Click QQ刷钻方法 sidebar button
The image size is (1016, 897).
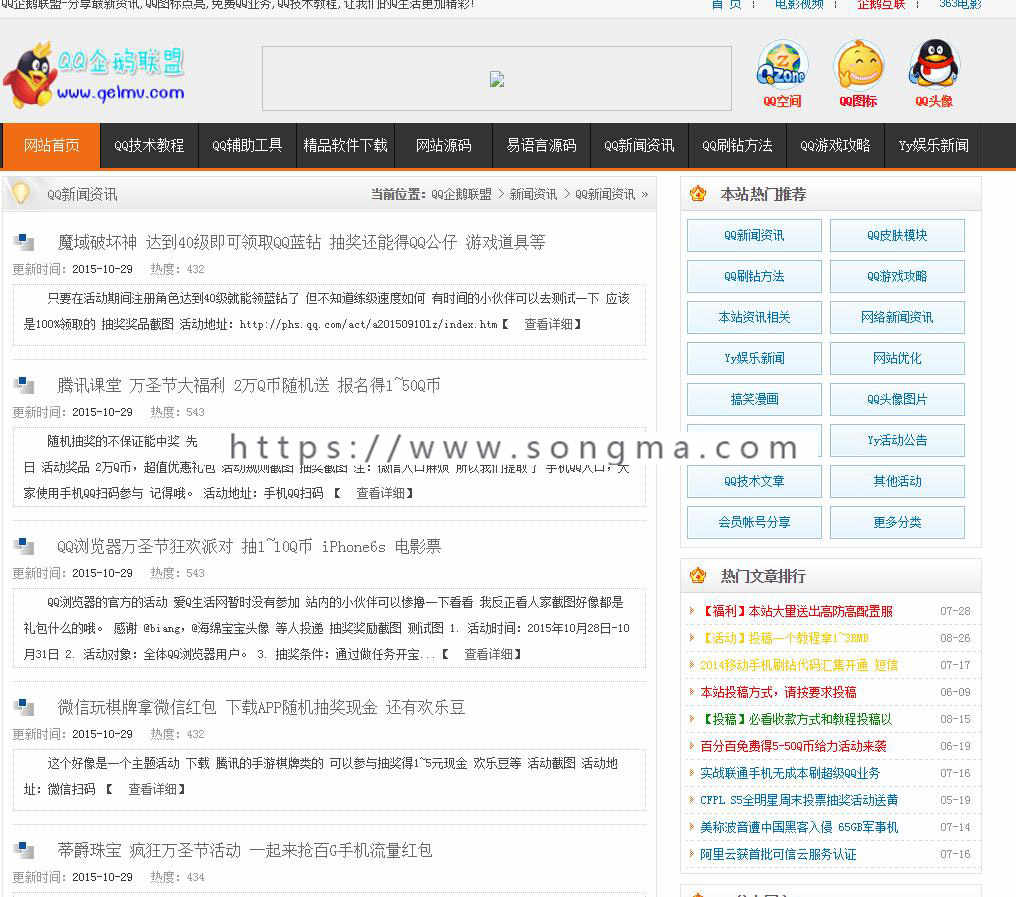coord(754,276)
